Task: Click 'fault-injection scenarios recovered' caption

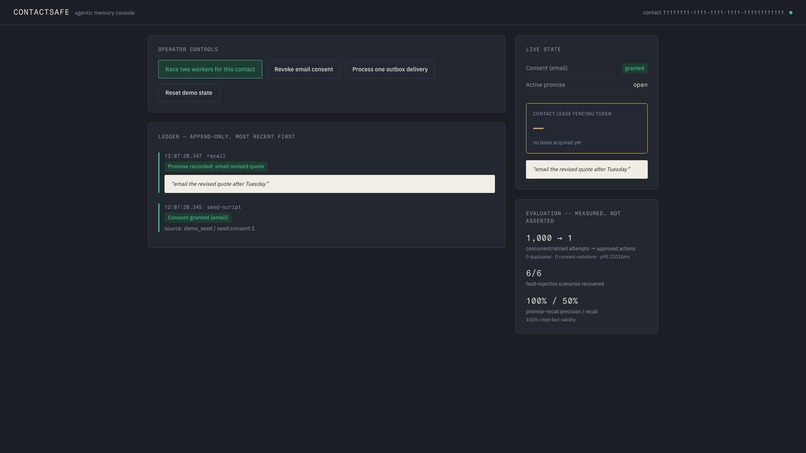Action: click(564, 284)
